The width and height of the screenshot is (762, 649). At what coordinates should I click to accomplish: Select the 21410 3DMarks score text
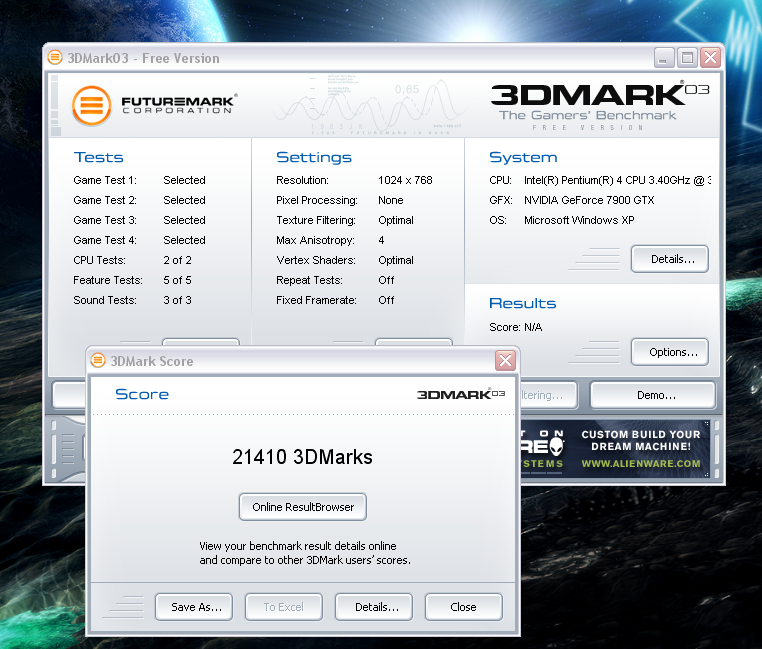302,457
